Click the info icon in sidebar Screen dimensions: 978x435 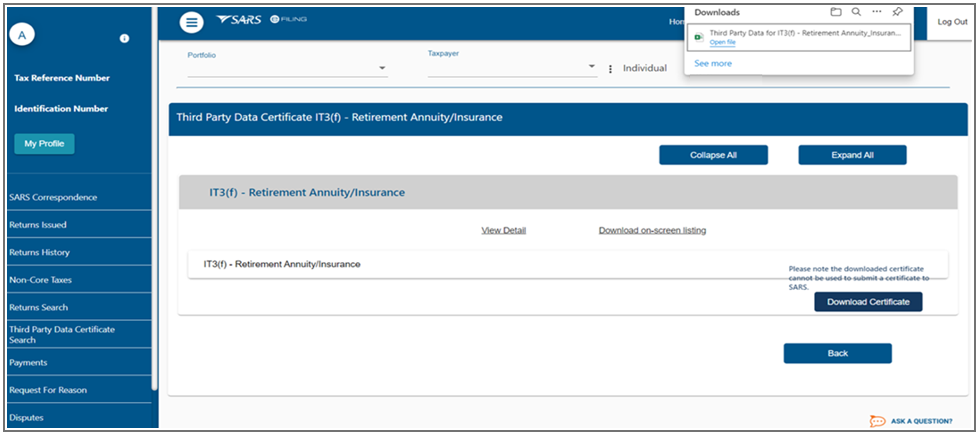(x=124, y=39)
